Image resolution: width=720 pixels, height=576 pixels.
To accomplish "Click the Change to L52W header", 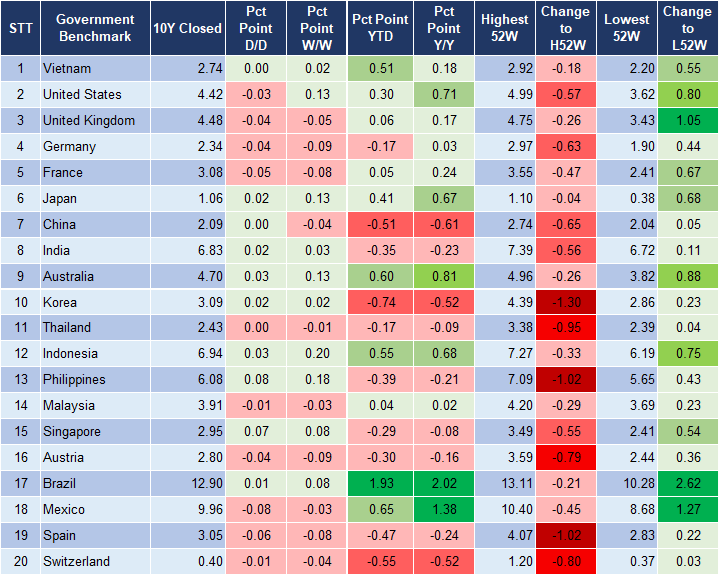I will (688, 28).
